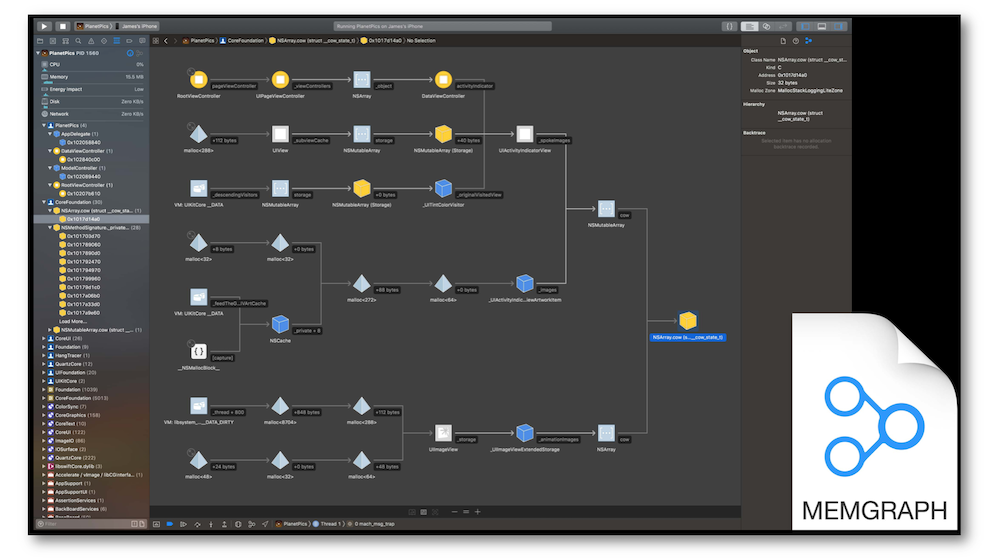Select the __NSMallocBlock__ graph node
1000x559 pixels.
[198, 351]
